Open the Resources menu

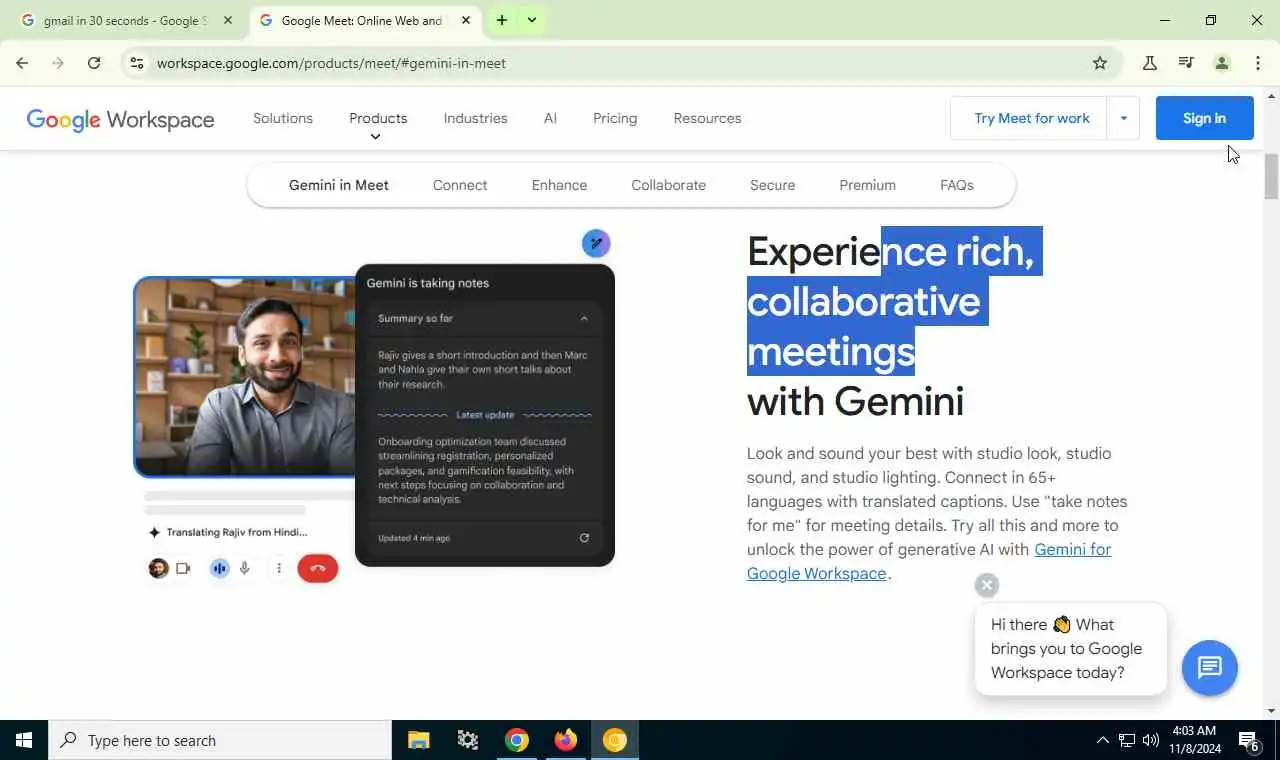click(707, 118)
